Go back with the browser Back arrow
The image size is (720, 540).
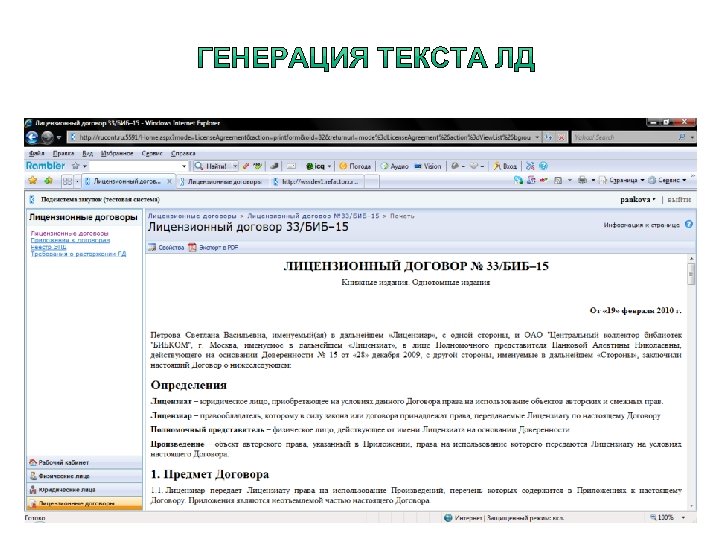click(x=32, y=137)
